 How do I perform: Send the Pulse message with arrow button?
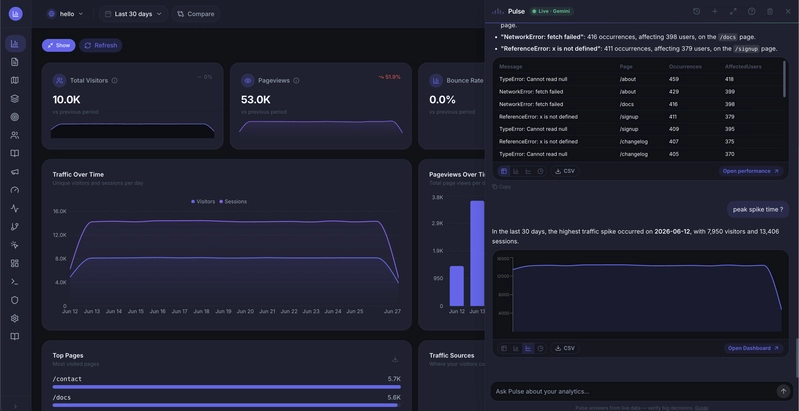[783, 391]
